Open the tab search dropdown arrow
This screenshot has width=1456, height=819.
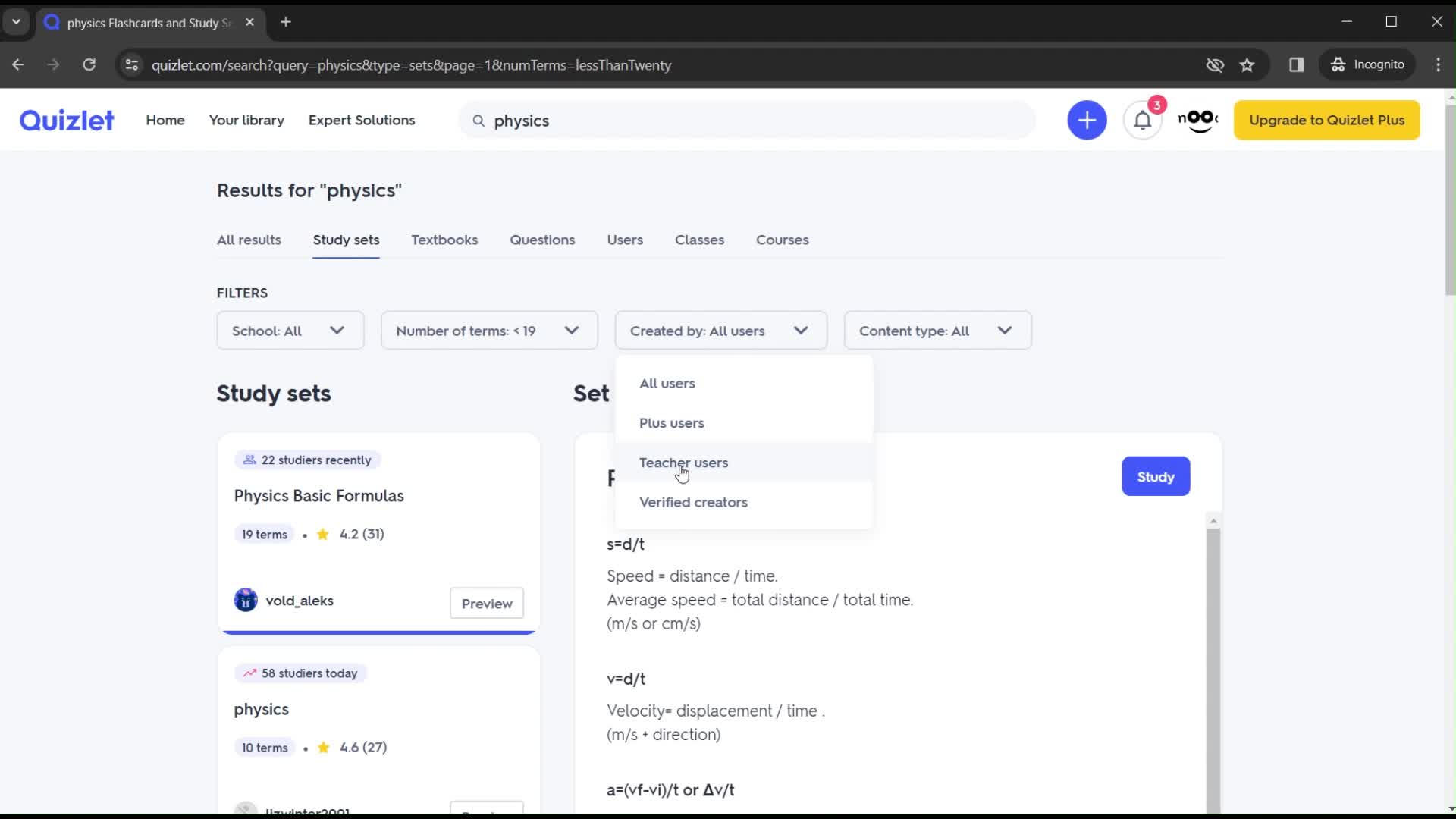[16, 22]
